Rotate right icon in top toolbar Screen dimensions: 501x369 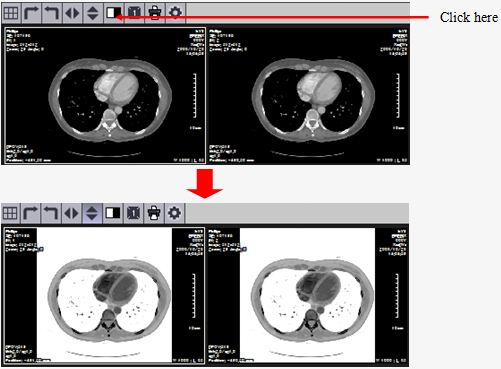[31, 13]
